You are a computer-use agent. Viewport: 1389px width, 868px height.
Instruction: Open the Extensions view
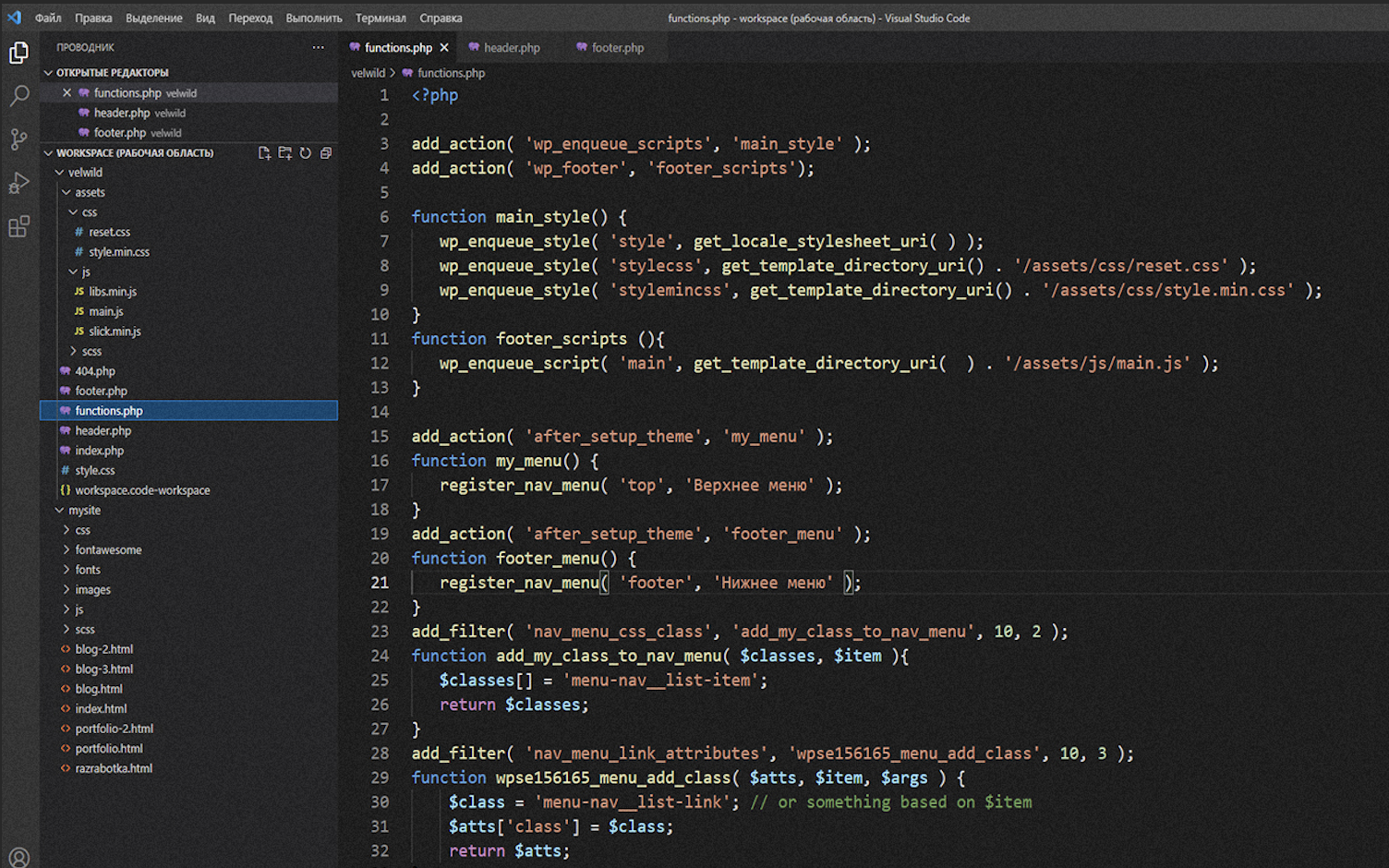coord(18,226)
